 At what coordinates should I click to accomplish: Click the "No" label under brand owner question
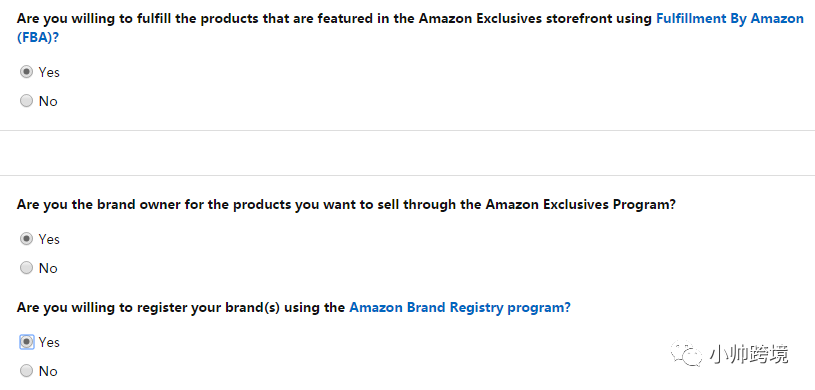[48, 268]
